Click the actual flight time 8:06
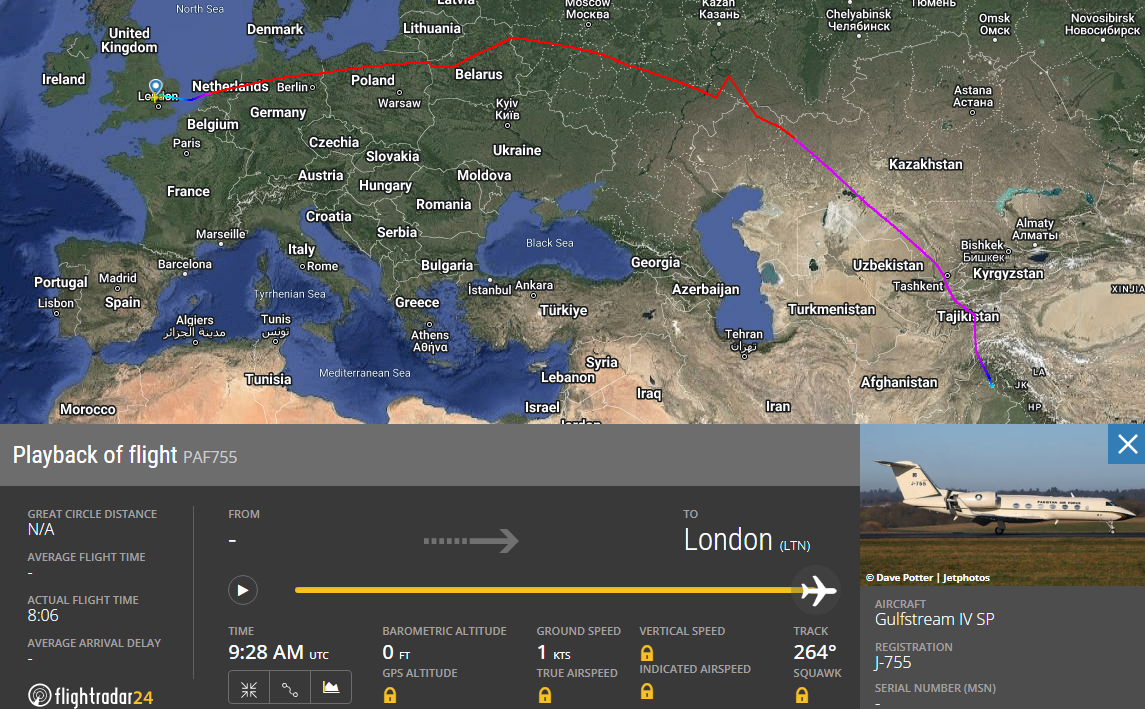1145x709 pixels. click(x=43, y=616)
